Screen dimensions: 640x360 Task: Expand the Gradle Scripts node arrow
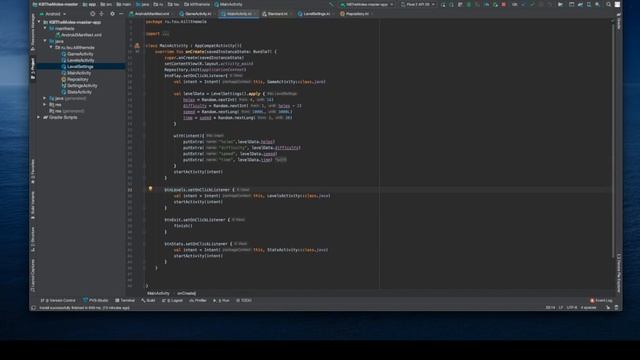click(x=39, y=117)
